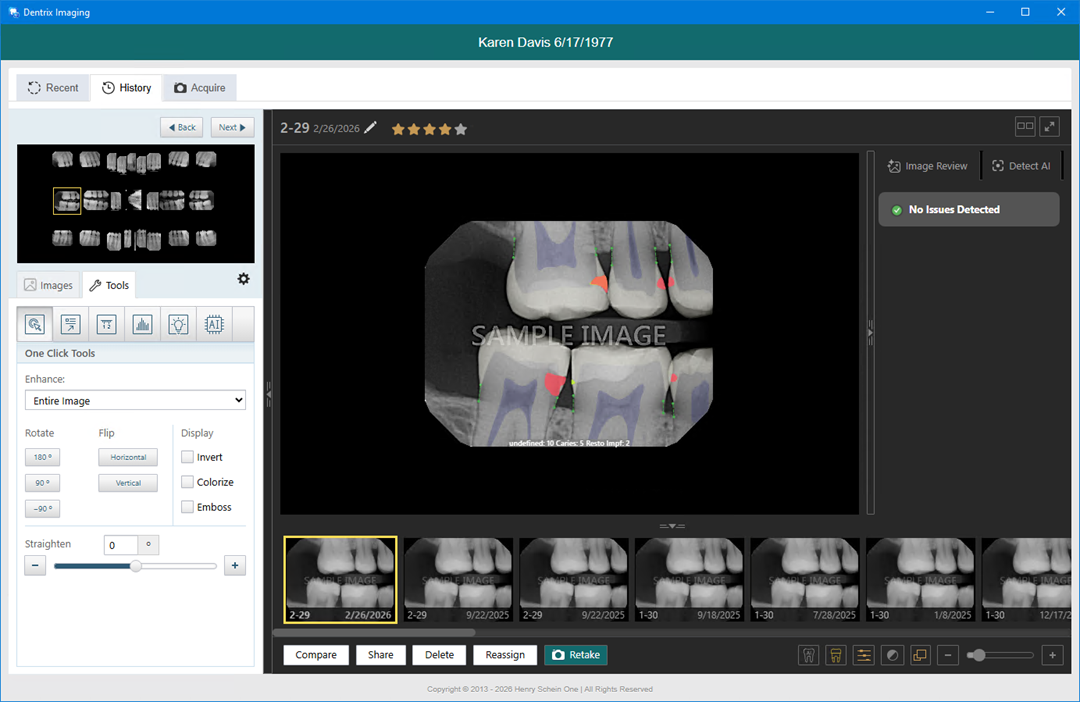The width and height of the screenshot is (1080, 702).
Task: Click the gold crown tooth icon
Action: 835,655
